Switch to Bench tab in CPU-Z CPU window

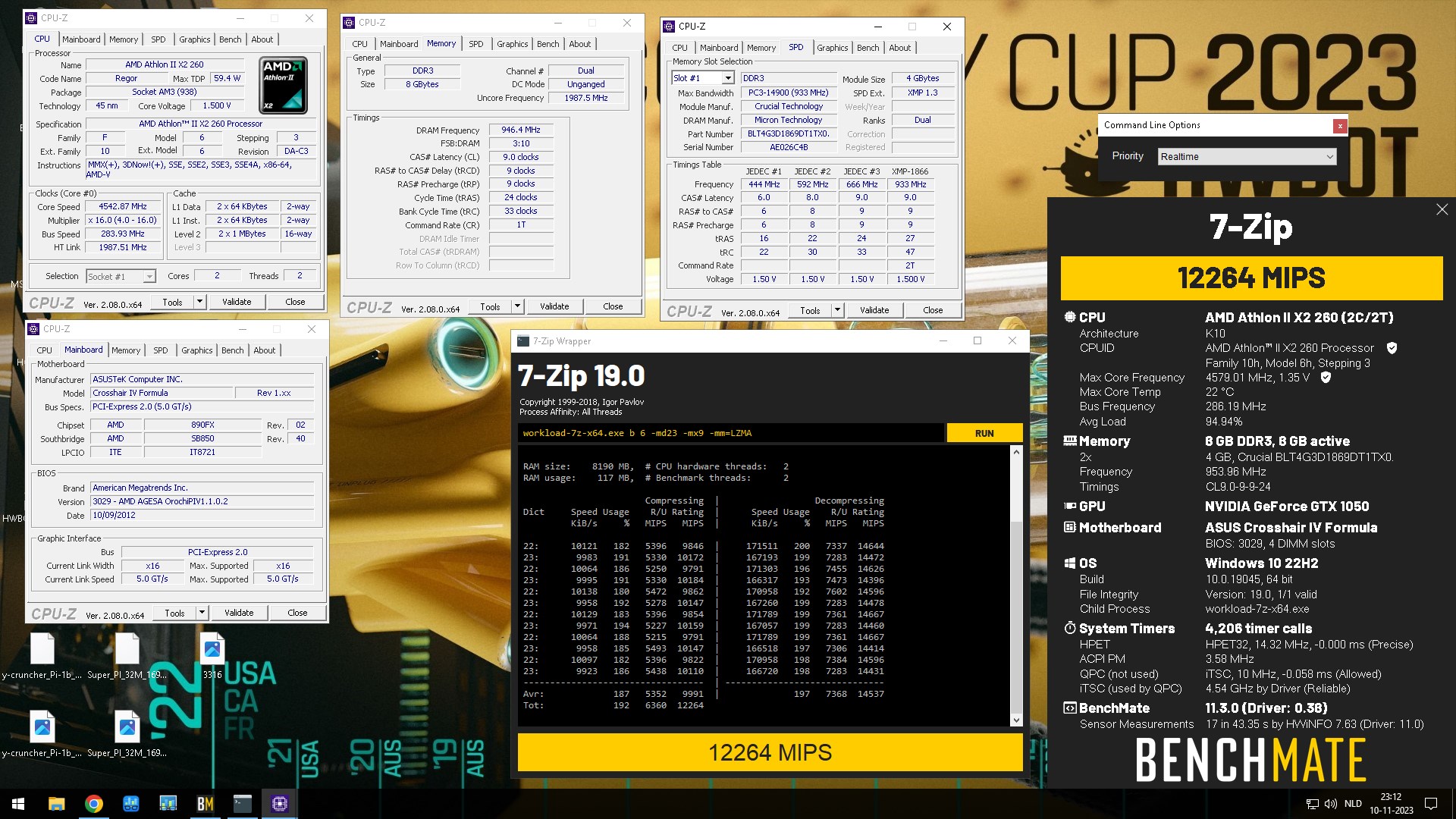(230, 39)
